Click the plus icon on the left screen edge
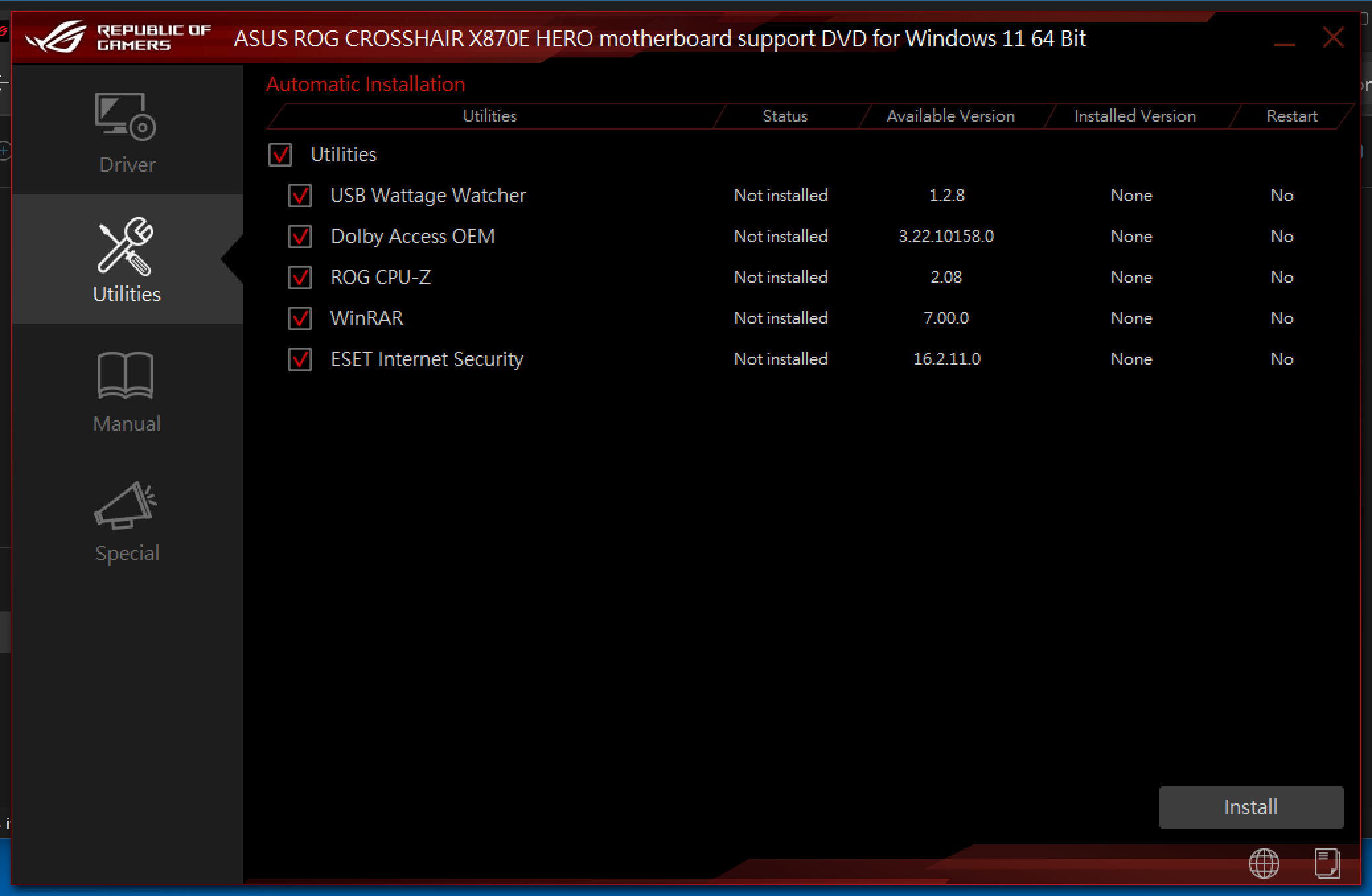Screen dimensions: 1372x896 3,150
